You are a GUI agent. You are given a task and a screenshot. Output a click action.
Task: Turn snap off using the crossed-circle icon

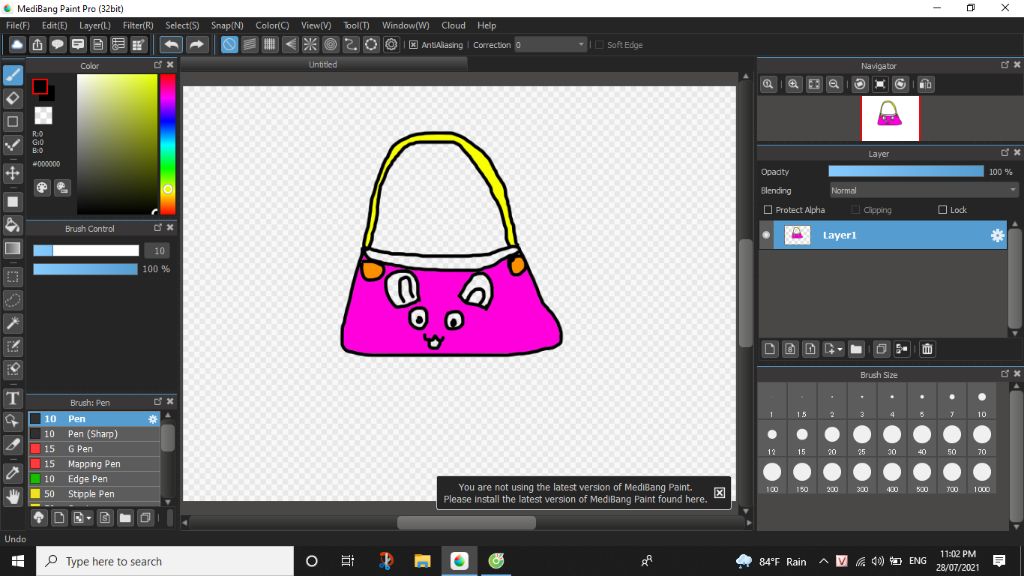tap(229, 44)
